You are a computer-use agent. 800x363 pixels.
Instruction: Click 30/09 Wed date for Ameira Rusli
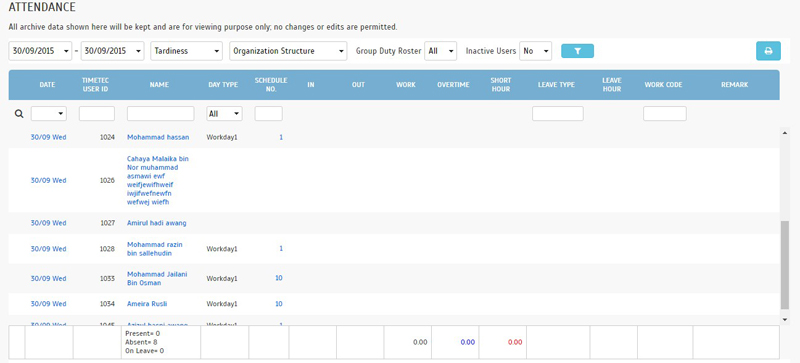(48, 304)
